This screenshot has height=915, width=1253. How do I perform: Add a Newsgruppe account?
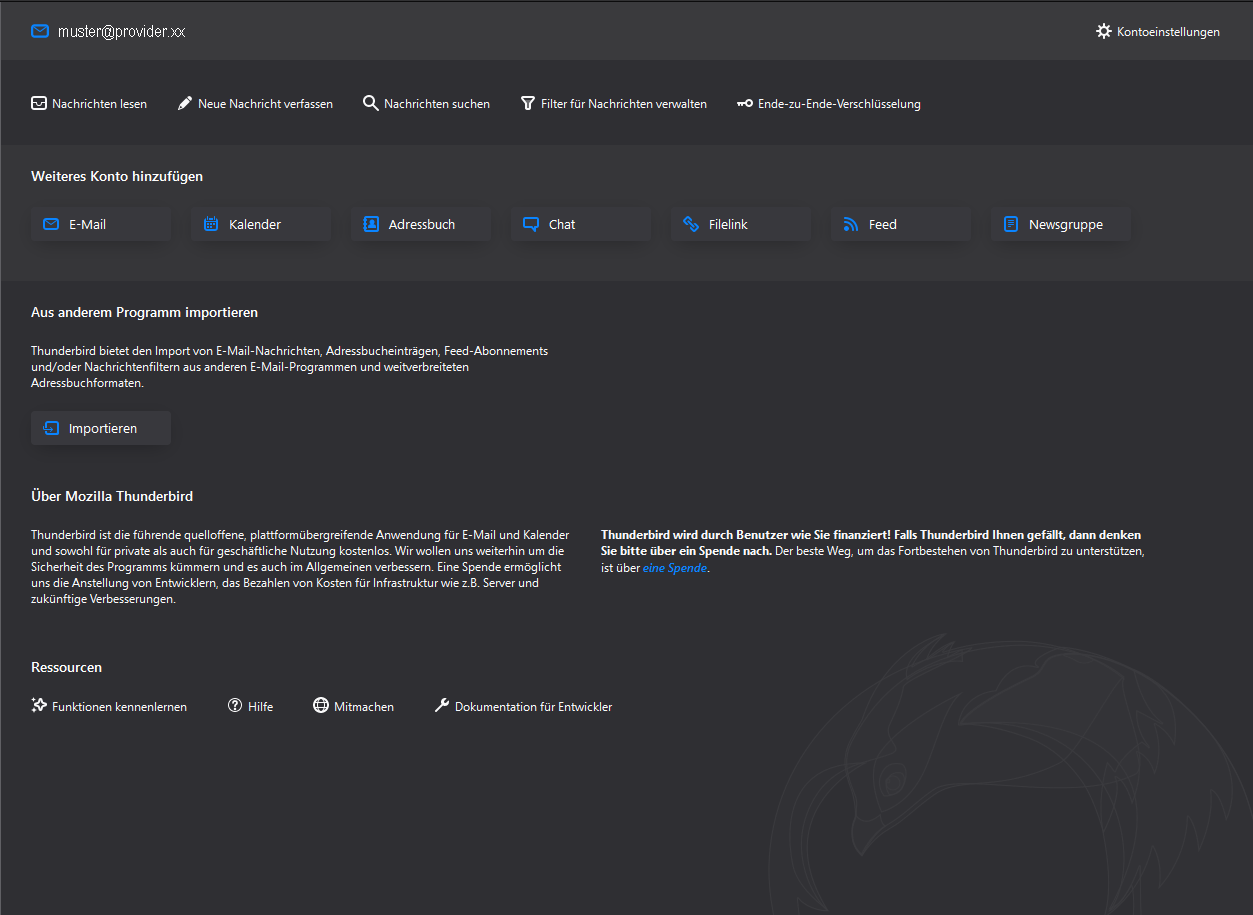1061,224
